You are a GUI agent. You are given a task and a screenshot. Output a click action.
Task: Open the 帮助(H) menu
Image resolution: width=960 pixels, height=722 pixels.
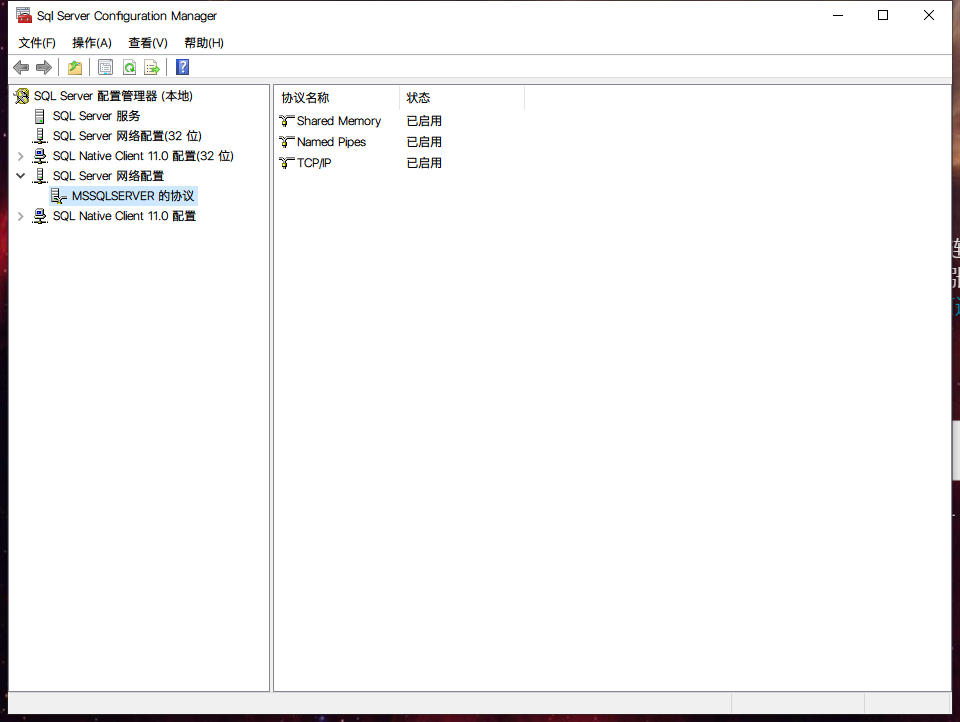point(204,43)
